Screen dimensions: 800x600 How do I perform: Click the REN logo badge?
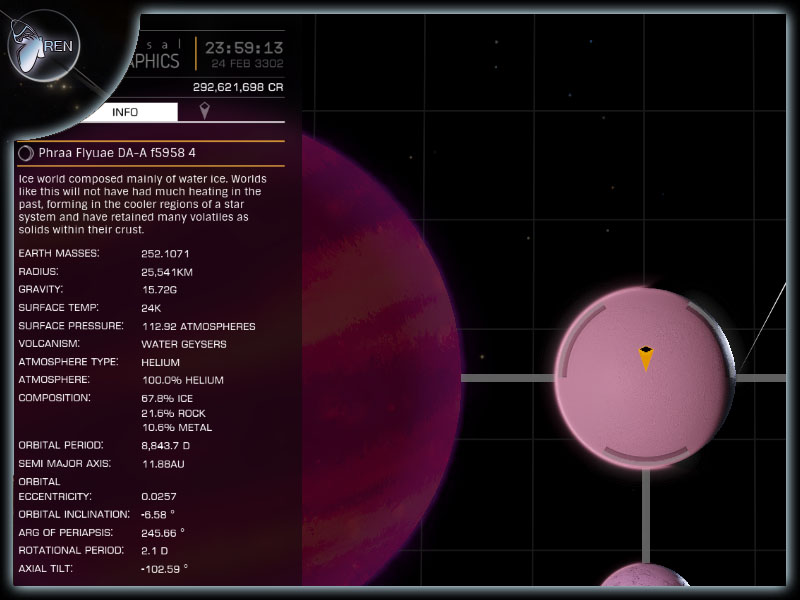(44, 45)
